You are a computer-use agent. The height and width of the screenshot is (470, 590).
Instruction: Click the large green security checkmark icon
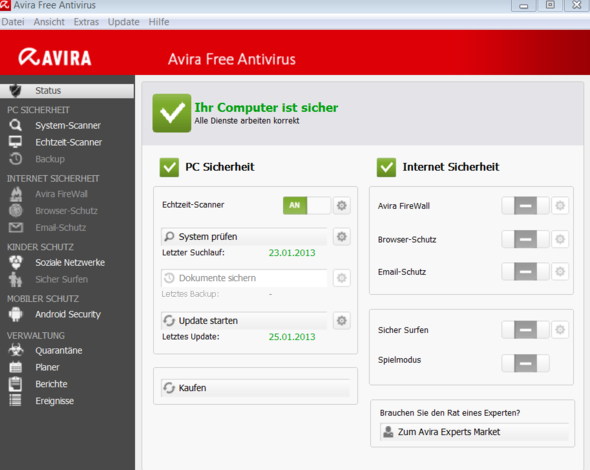(172, 113)
